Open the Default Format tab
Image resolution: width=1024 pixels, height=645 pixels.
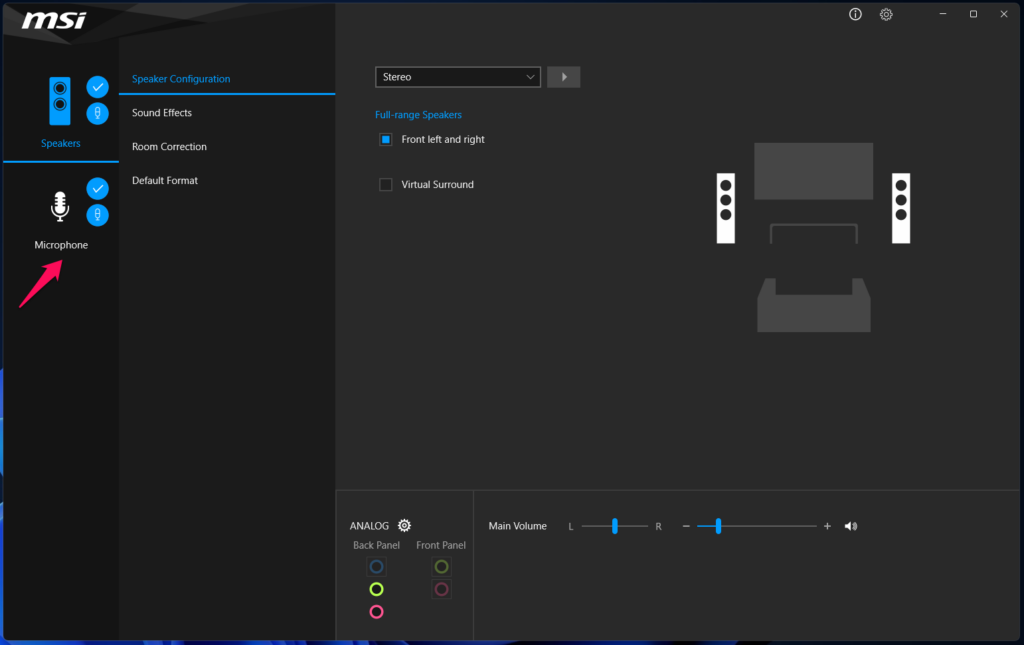pos(165,181)
